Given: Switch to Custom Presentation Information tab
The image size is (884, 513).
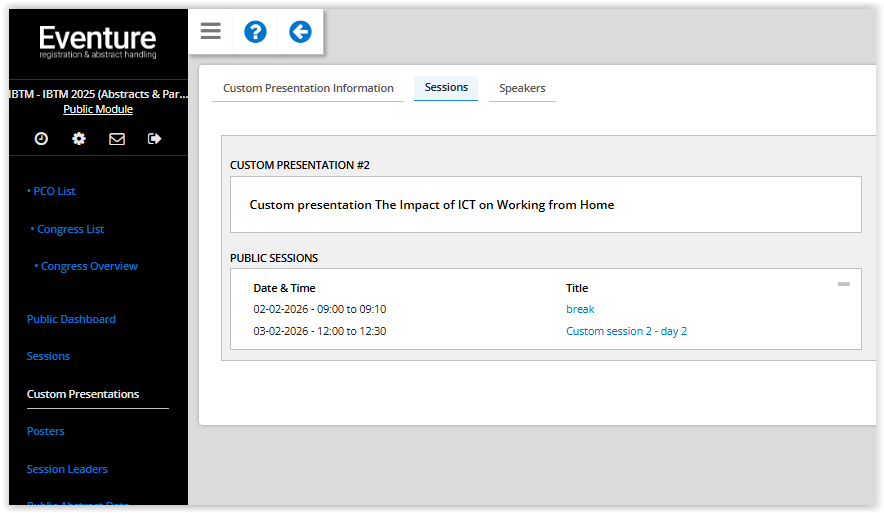Looking at the screenshot, I should pyautogui.click(x=308, y=88).
